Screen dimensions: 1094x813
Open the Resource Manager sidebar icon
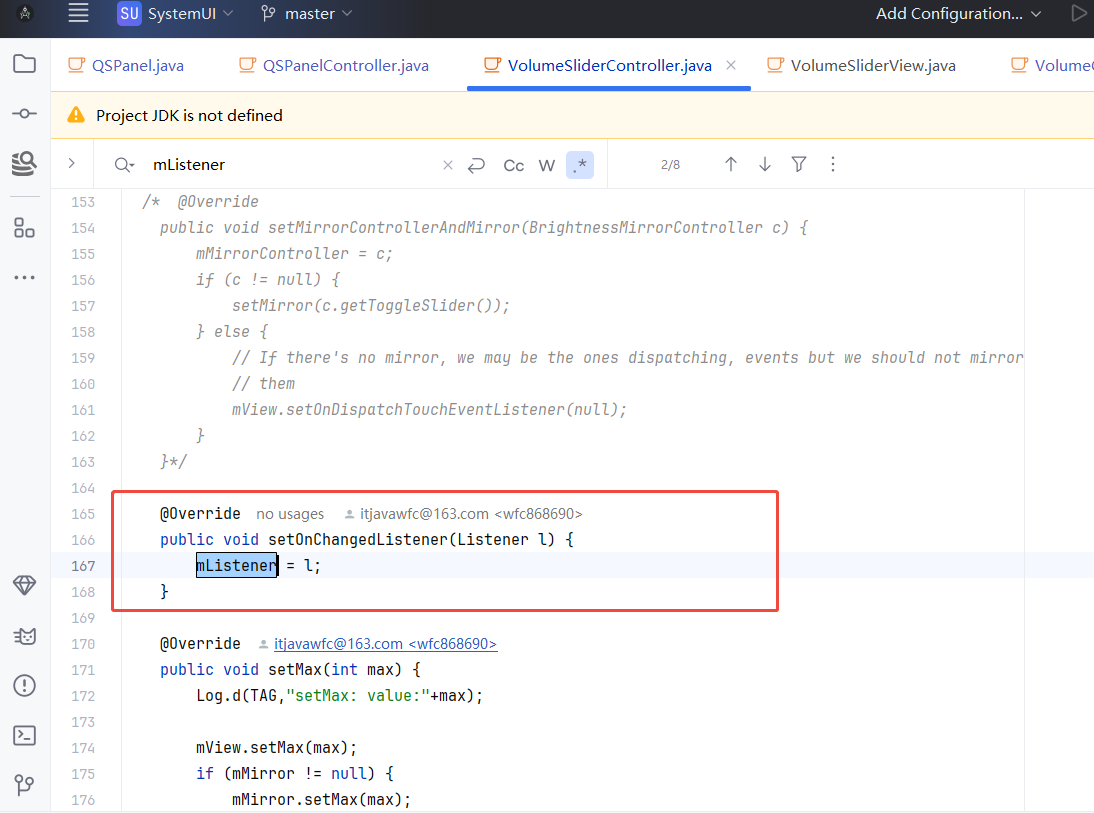(x=24, y=163)
